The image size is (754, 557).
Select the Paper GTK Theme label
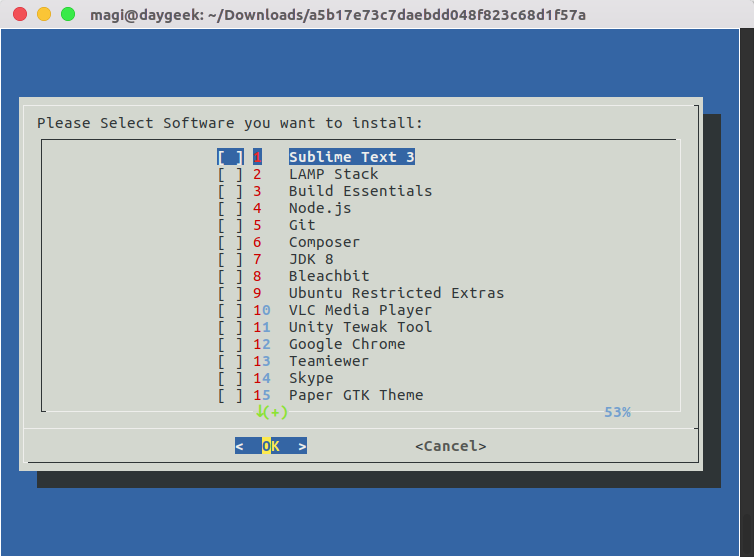click(356, 395)
